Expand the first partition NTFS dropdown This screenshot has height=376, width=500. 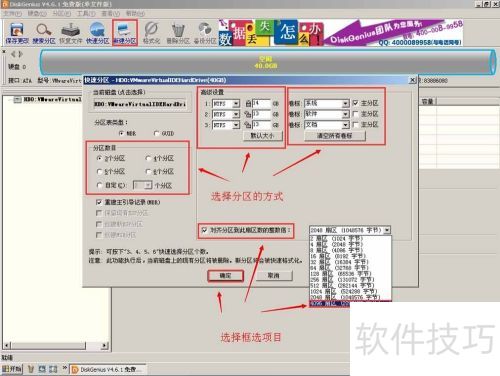tap(236, 104)
